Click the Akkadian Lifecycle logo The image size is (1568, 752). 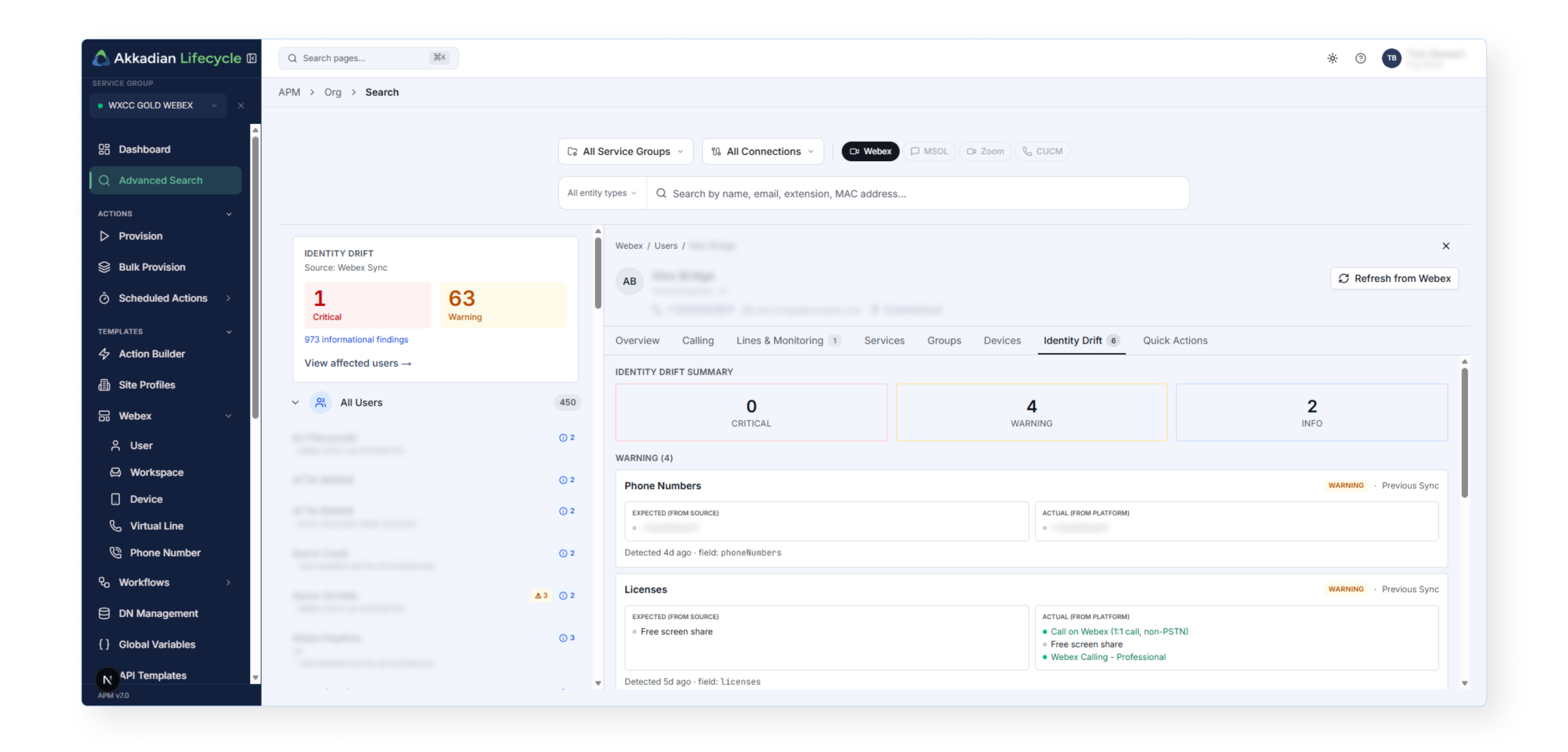[x=167, y=58]
